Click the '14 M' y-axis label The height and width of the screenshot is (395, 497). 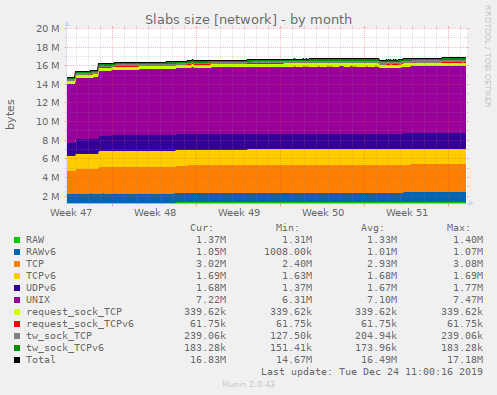tap(48, 84)
